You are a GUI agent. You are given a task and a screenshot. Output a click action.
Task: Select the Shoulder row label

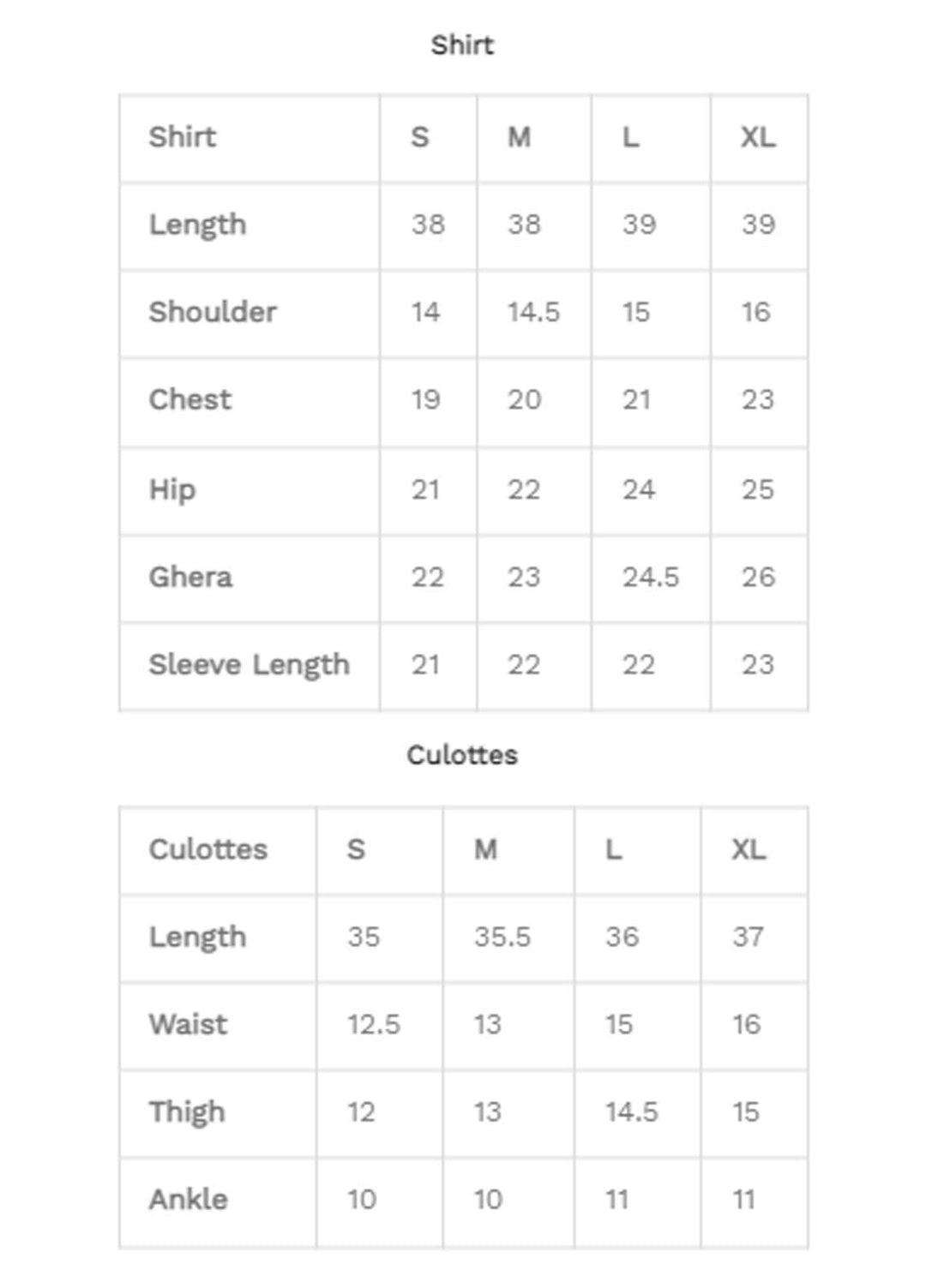pos(213,312)
